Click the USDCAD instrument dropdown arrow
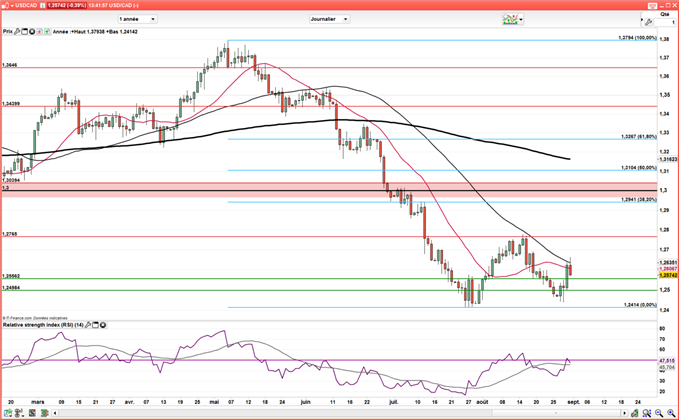679x420 pixels. [x=12, y=5]
